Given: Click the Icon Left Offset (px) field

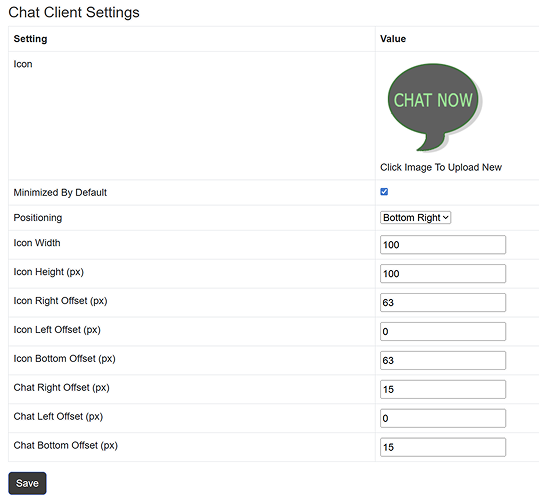Looking at the screenshot, I should pyautogui.click(x=443, y=331).
